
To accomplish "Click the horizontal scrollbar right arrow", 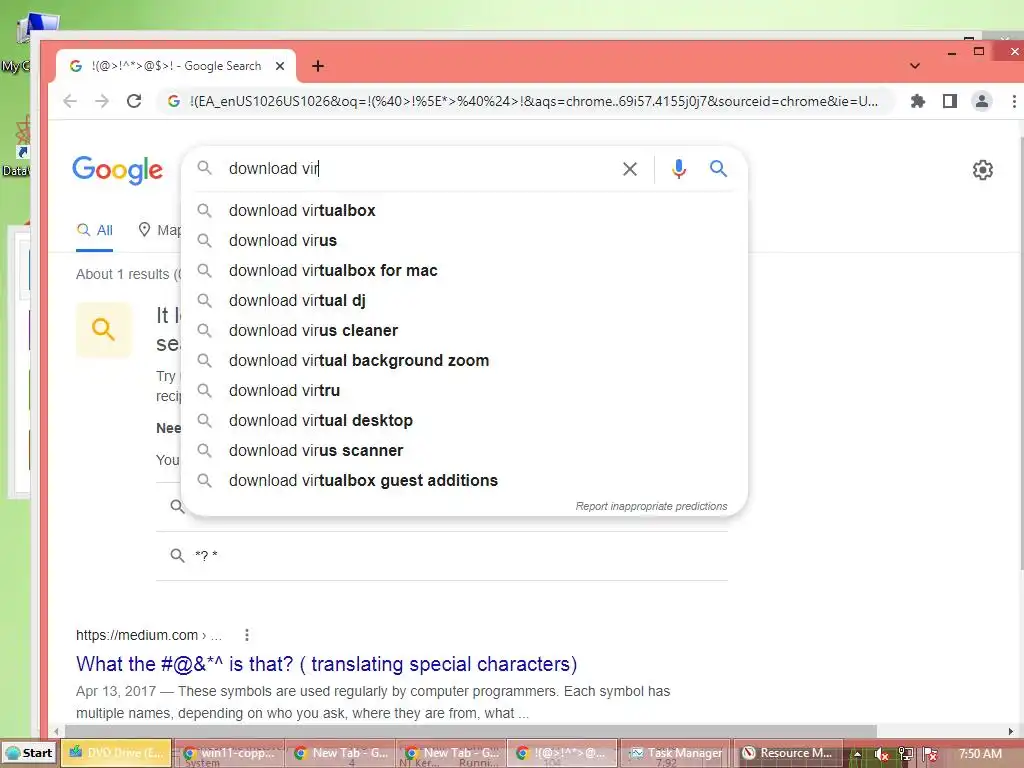I will pos(1010,731).
